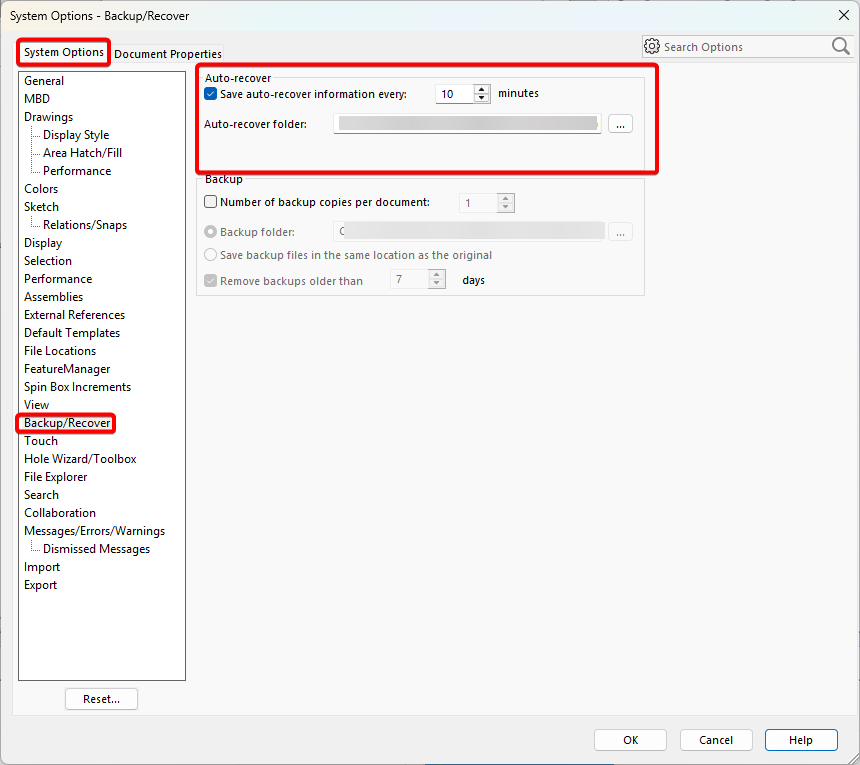Image resolution: width=860 pixels, height=765 pixels.
Task: Click the auto-recover minutes input field
Action: (455, 94)
